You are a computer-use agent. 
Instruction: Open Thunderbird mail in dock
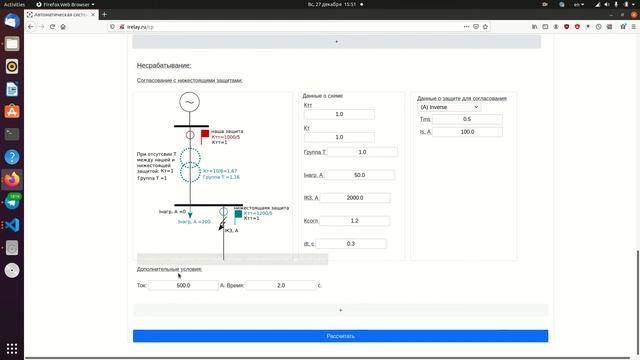tap(12, 21)
